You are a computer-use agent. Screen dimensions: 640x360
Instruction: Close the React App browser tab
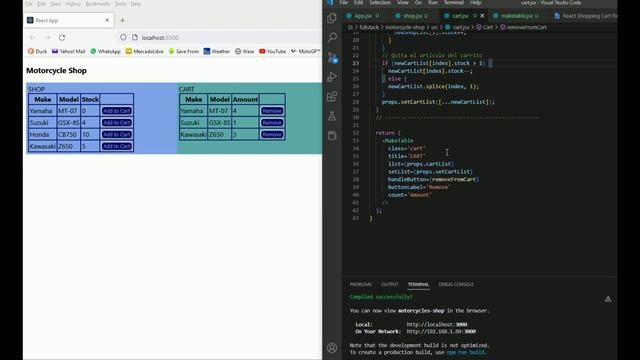[x=107, y=20]
